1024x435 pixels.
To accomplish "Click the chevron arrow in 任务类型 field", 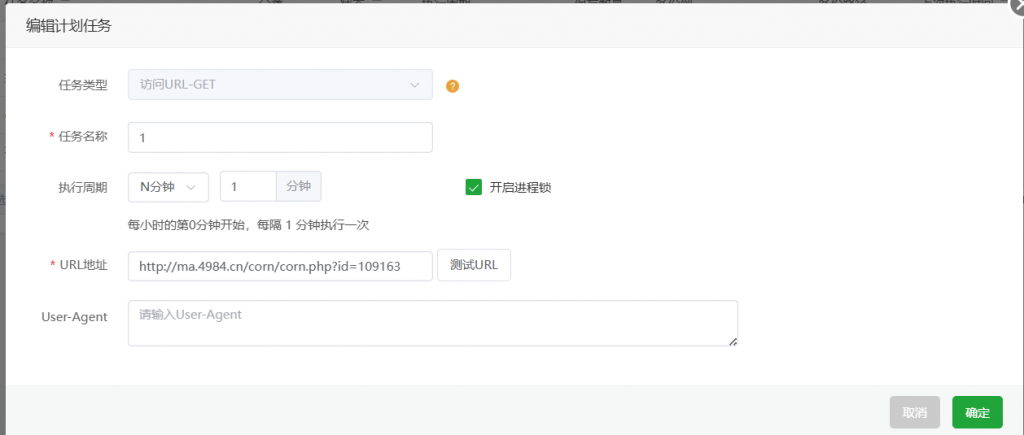I will 415,85.
